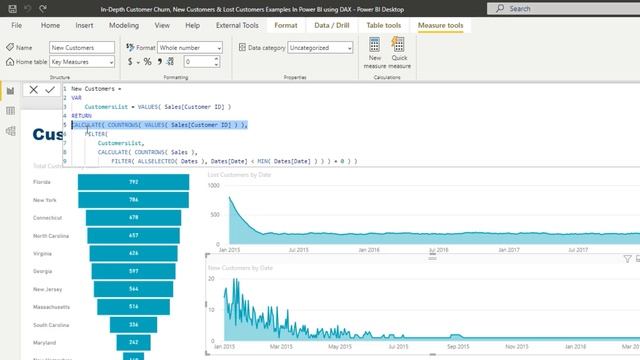Click the RETURN keyword in formula

82,116
